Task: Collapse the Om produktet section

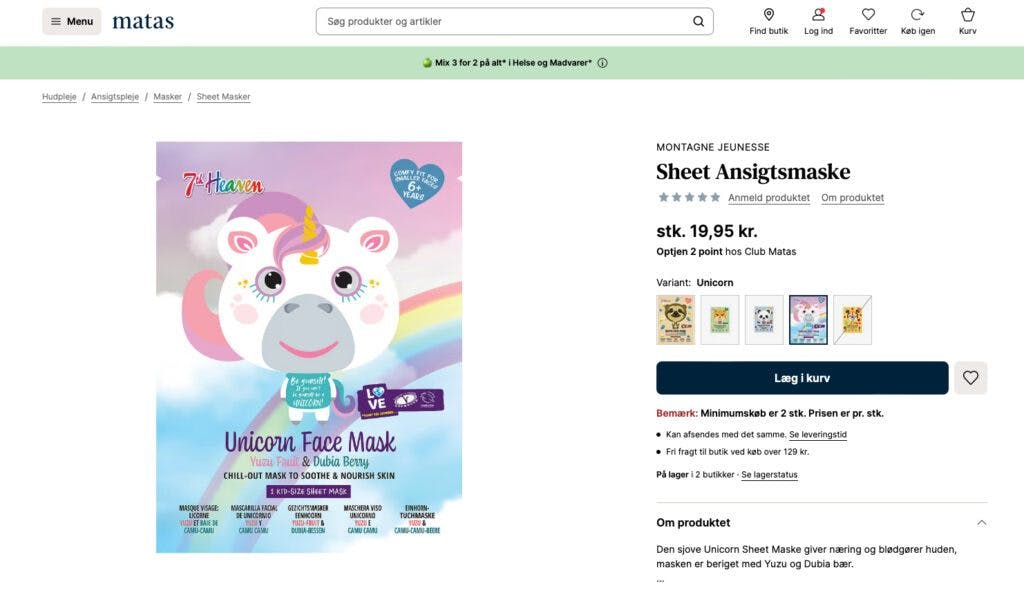Action: [981, 522]
